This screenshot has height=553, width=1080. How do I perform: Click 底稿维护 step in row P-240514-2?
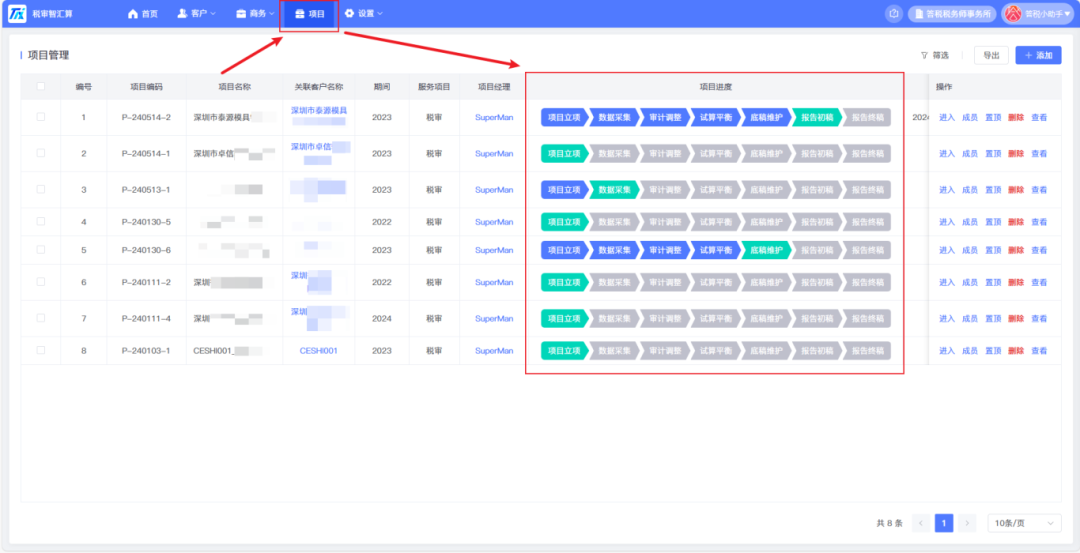[x=767, y=117]
